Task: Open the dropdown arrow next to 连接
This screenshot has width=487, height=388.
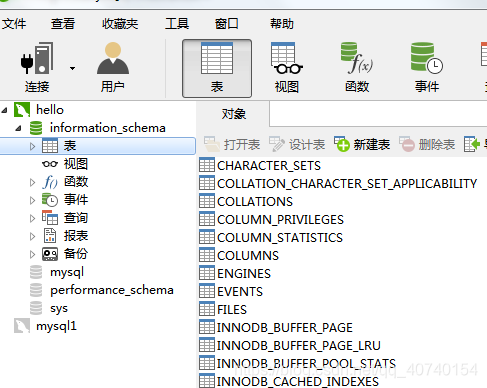Action: pyautogui.click(x=72, y=69)
